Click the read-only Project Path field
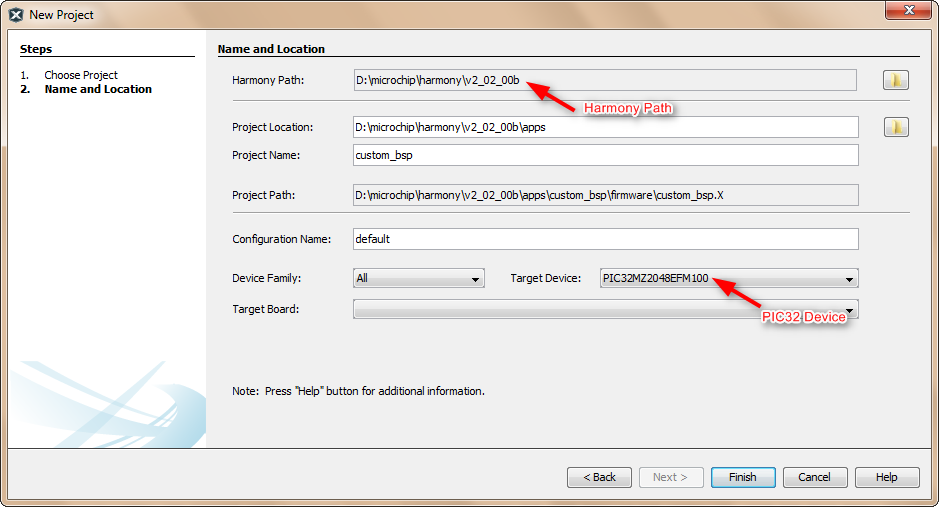 (x=605, y=195)
